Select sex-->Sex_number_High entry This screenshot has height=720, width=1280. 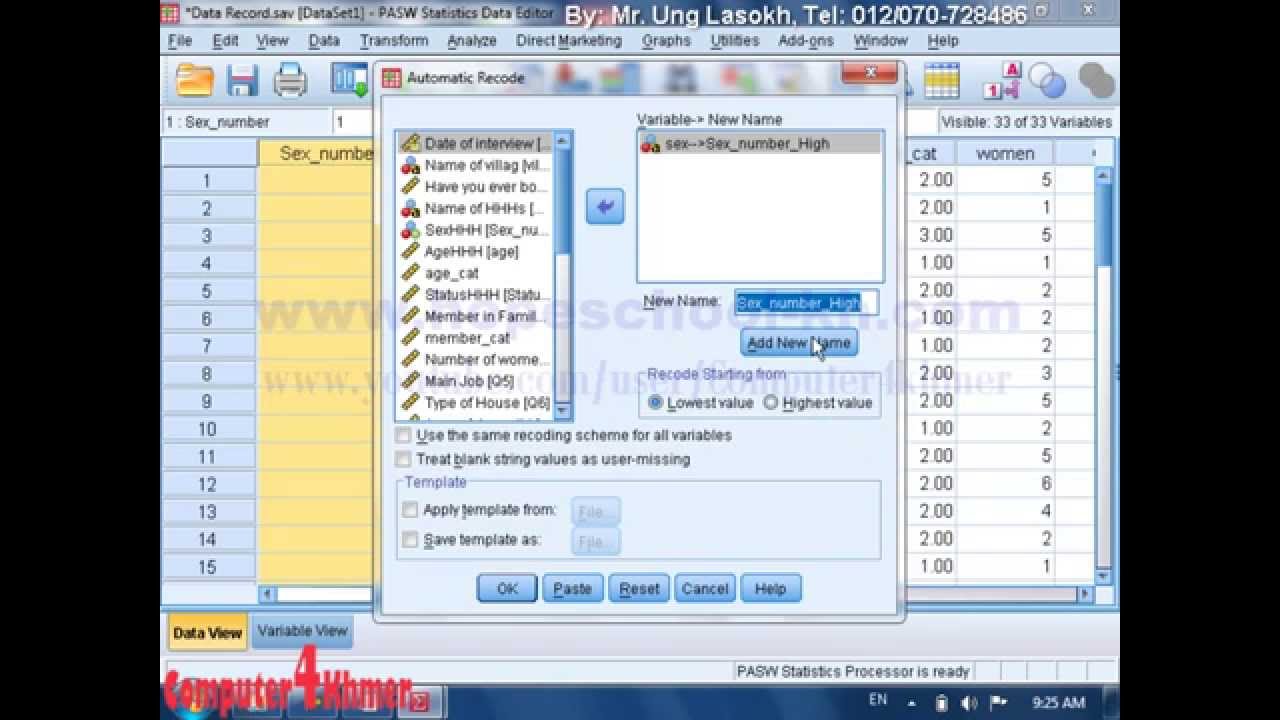click(760, 143)
